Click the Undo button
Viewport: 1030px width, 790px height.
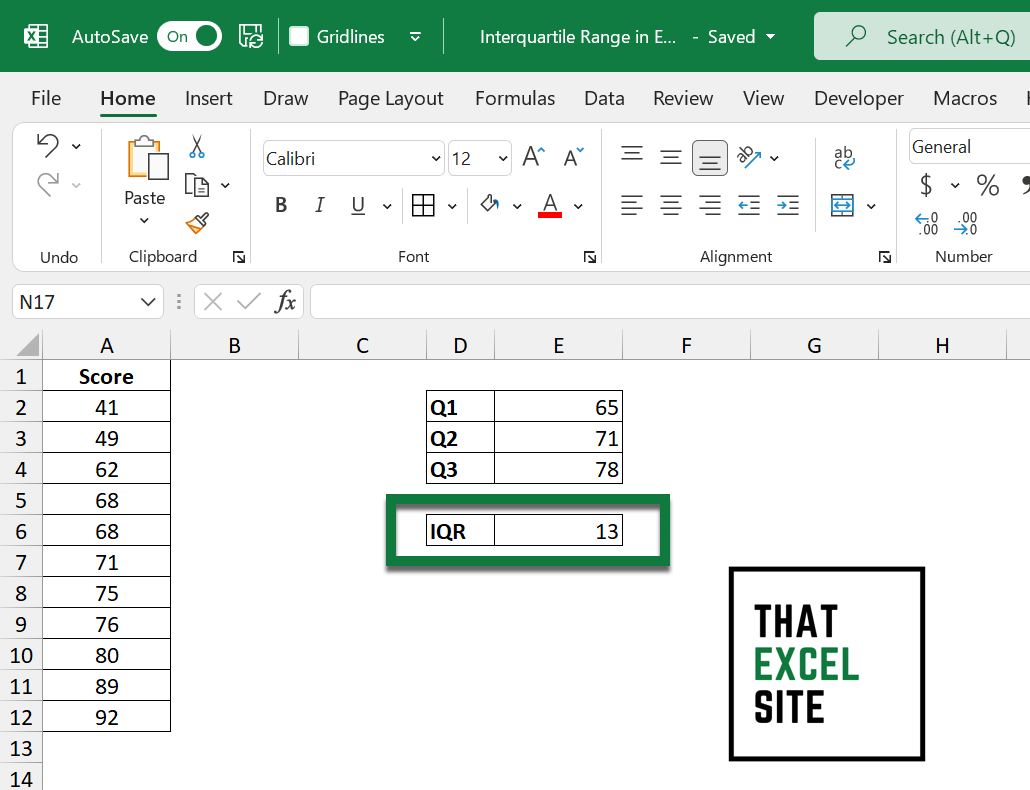pos(49,145)
